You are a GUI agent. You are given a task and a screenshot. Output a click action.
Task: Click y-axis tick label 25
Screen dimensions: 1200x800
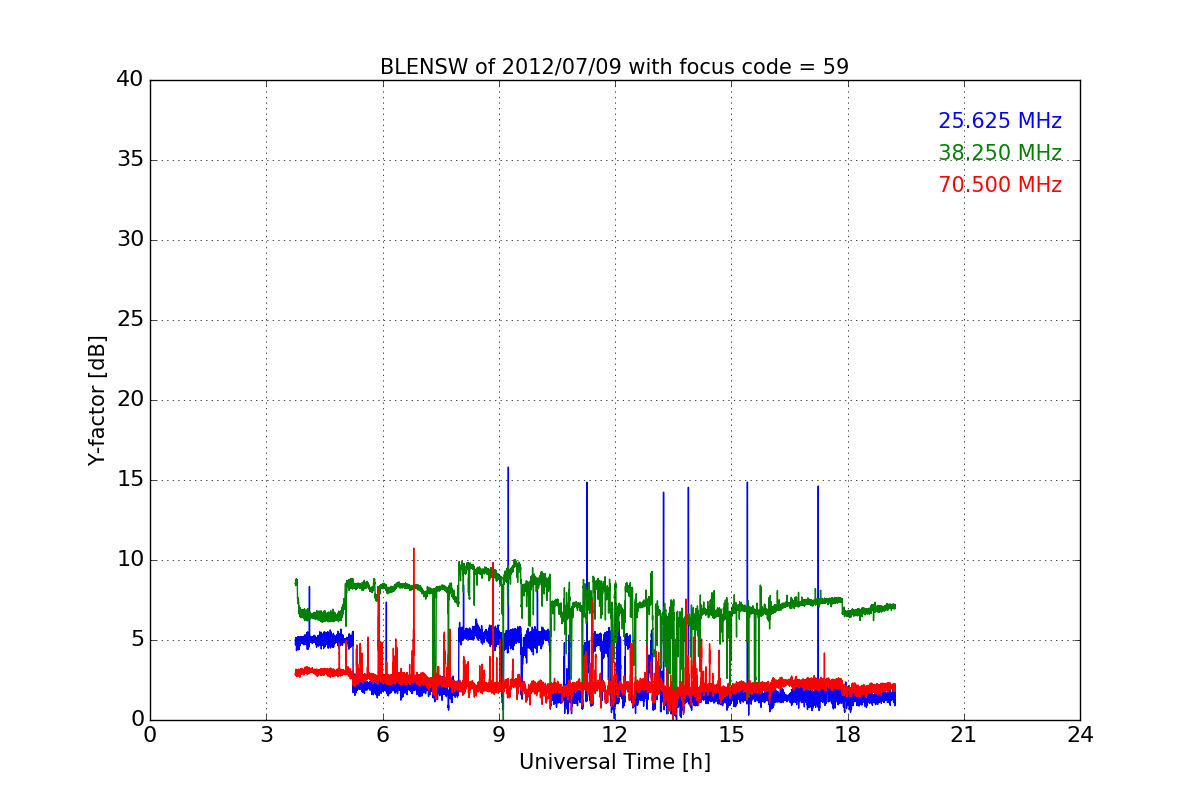coord(129,320)
